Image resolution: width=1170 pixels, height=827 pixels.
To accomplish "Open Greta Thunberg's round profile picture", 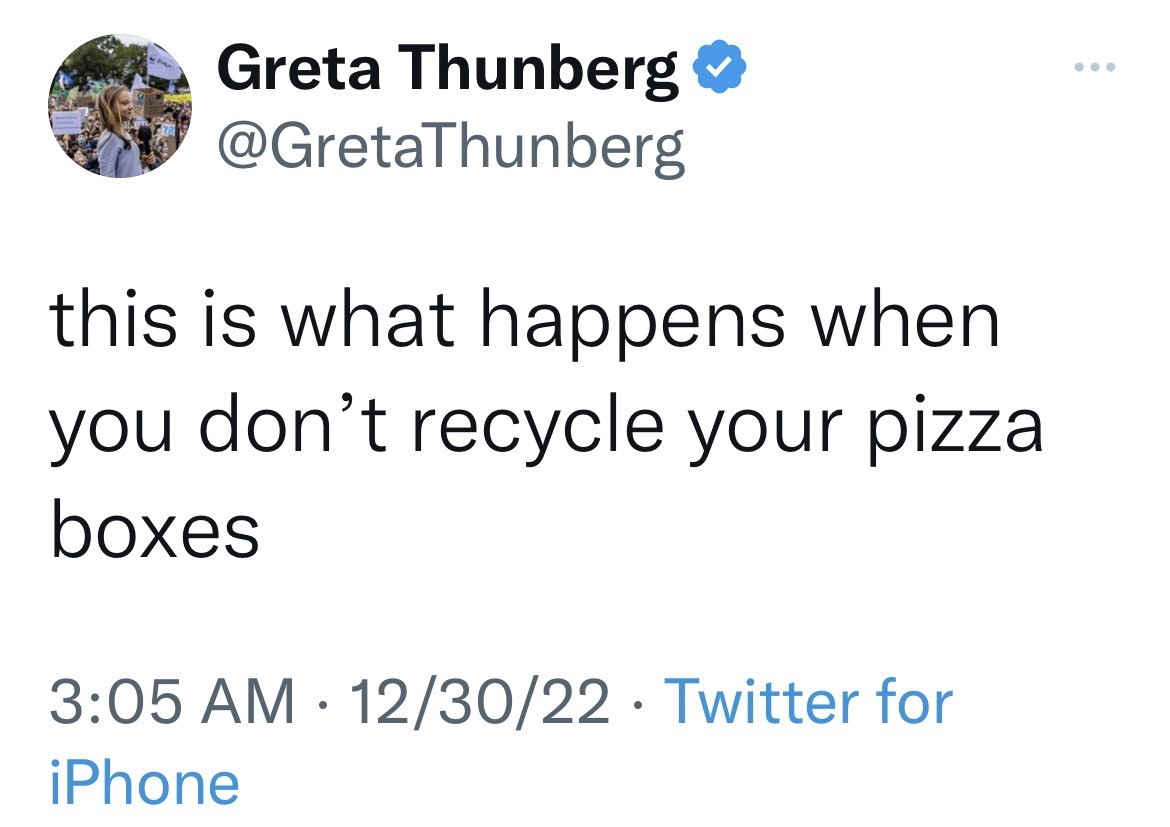I will pyautogui.click(x=120, y=106).
